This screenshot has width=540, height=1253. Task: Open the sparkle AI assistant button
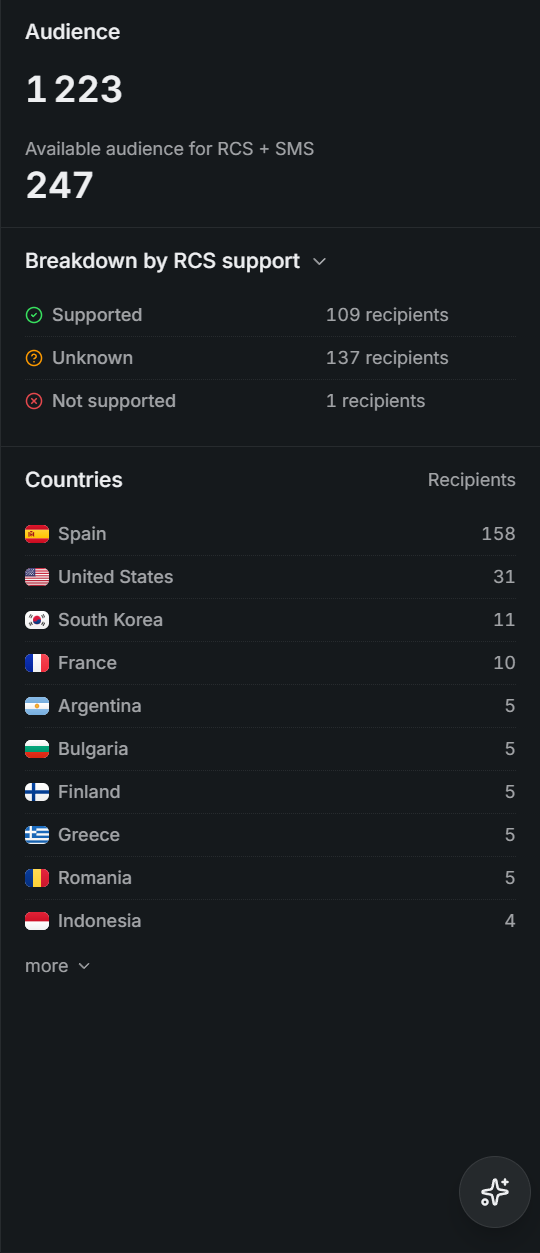point(495,1192)
